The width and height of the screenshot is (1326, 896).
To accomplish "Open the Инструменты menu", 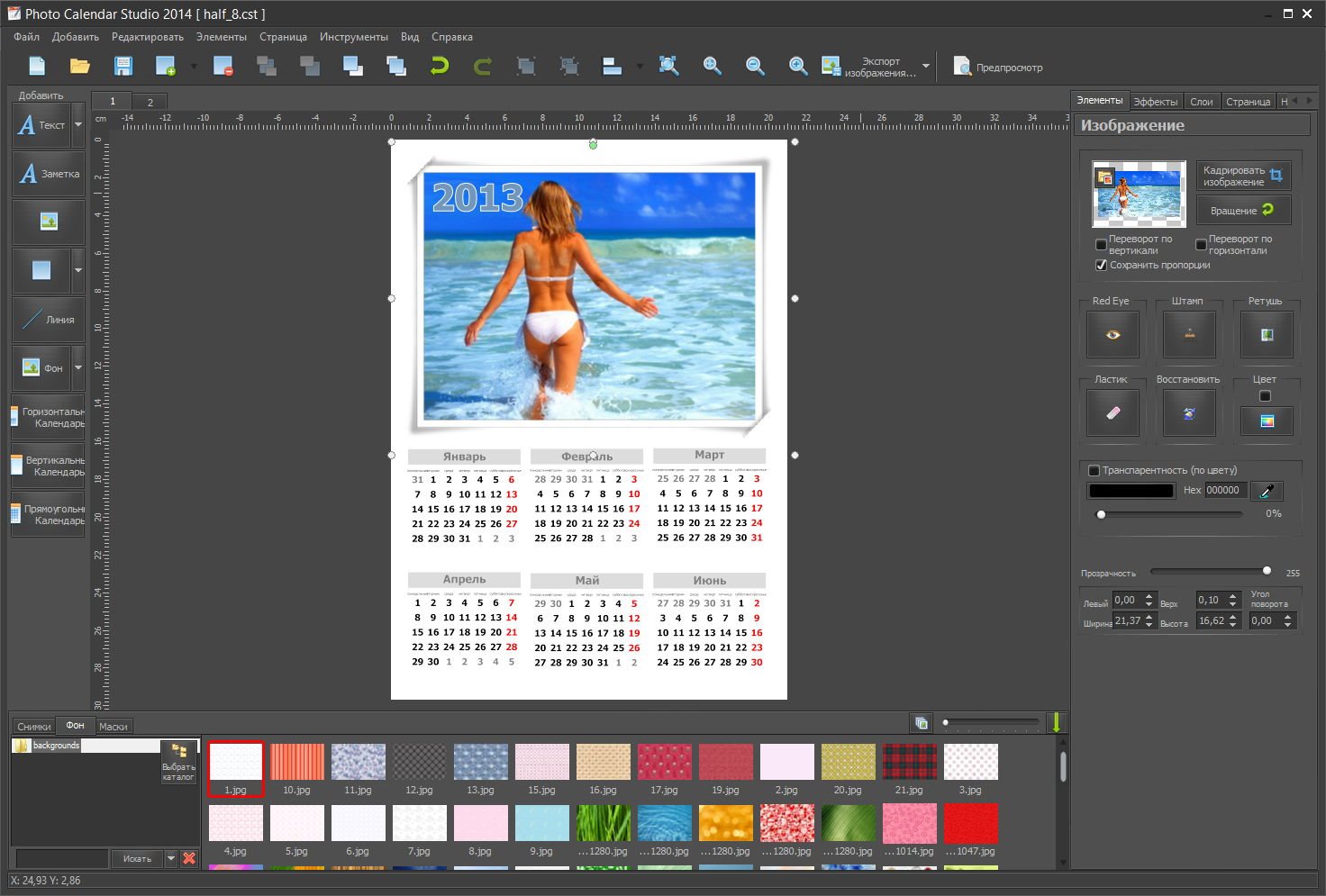I will [354, 37].
